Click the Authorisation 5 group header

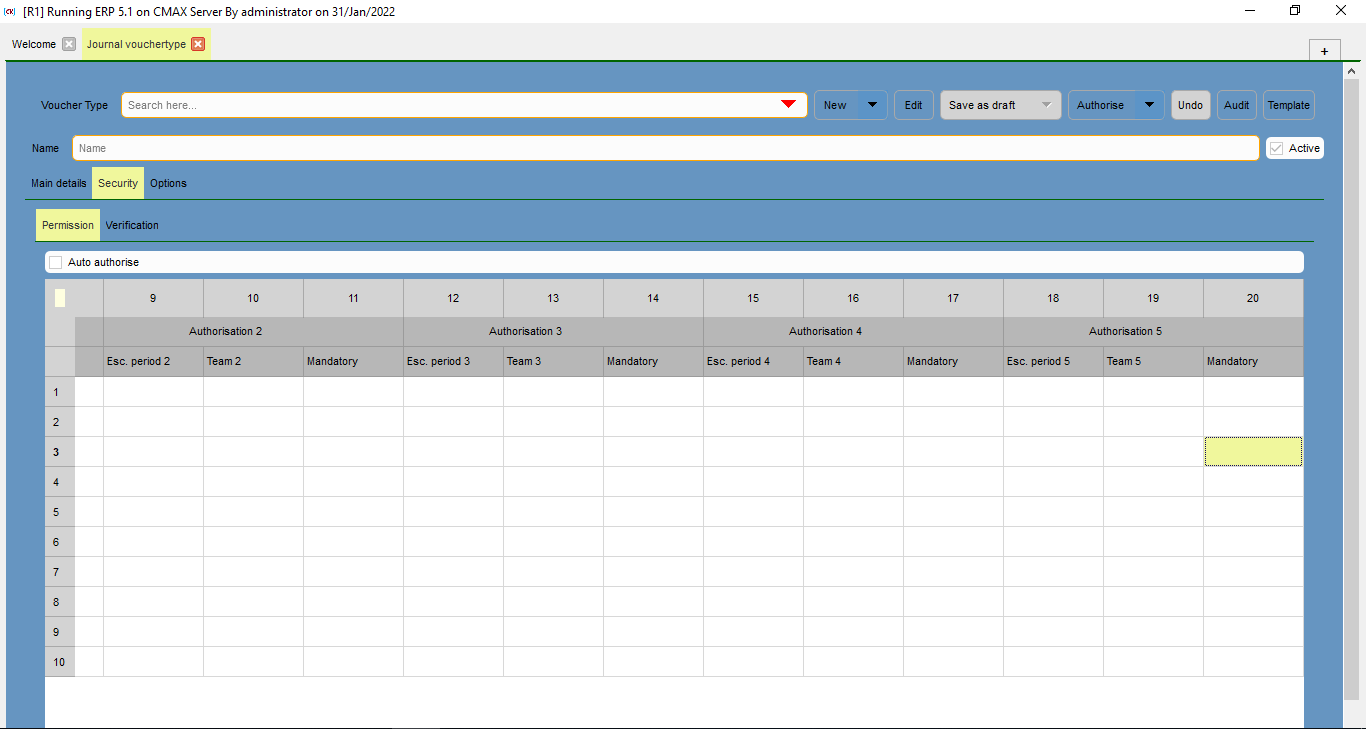pos(1153,331)
